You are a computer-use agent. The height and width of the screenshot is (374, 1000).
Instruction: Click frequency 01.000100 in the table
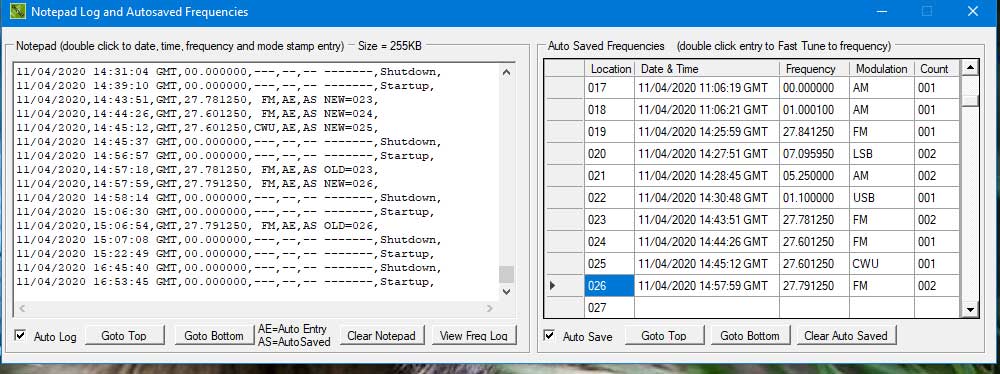tap(814, 110)
